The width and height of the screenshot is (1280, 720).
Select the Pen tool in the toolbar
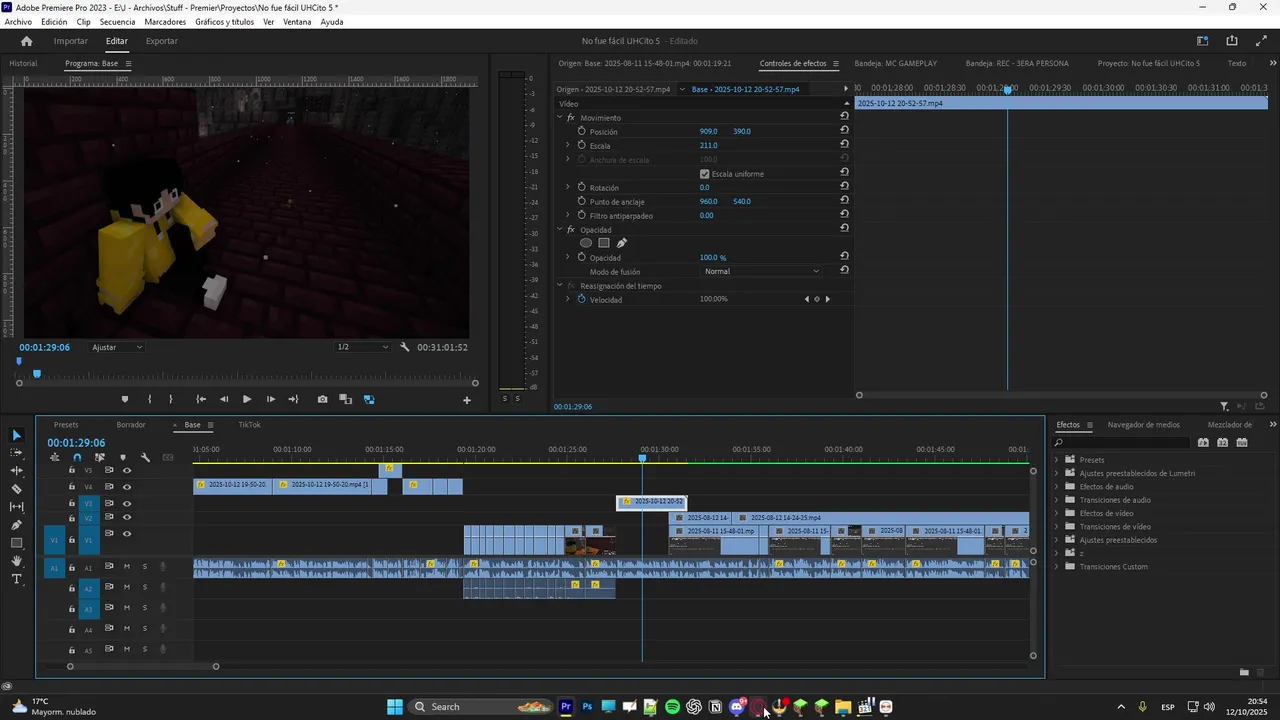tap(16, 525)
